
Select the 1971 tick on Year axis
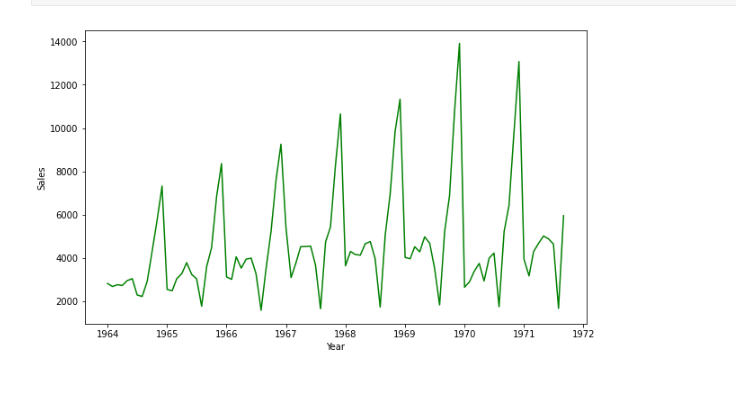click(524, 335)
